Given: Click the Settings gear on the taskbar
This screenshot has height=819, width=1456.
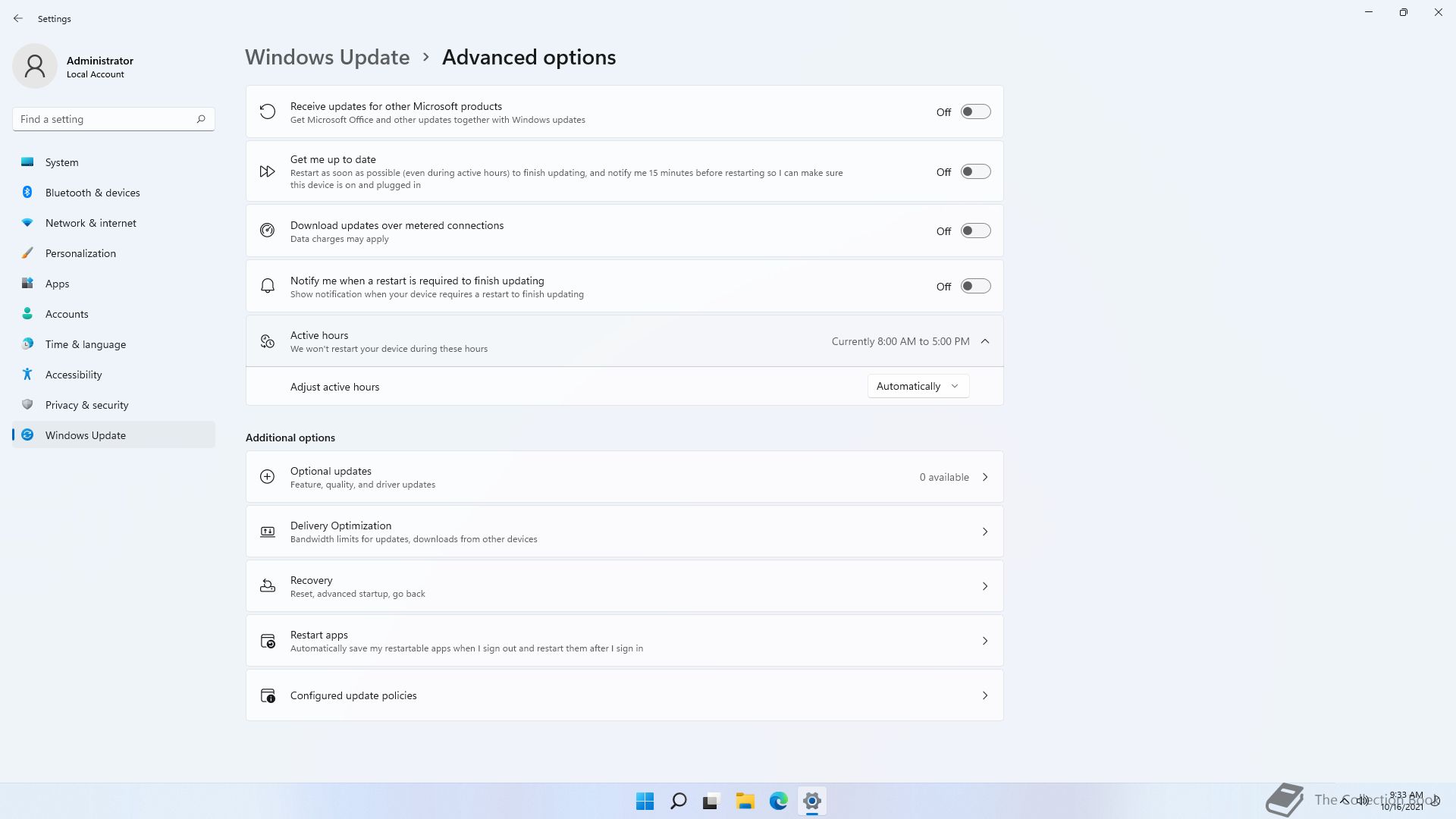Looking at the screenshot, I should click(x=811, y=801).
